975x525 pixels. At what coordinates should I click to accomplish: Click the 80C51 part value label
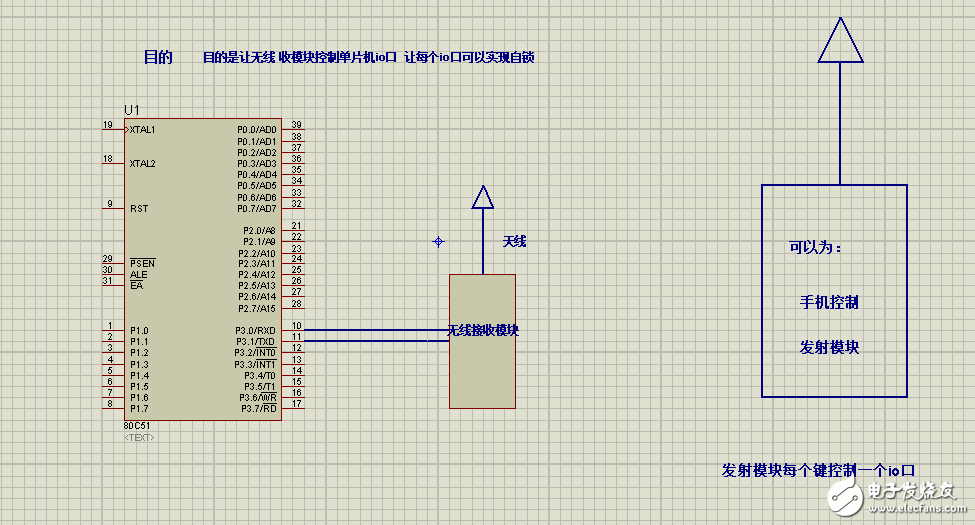tap(137, 426)
